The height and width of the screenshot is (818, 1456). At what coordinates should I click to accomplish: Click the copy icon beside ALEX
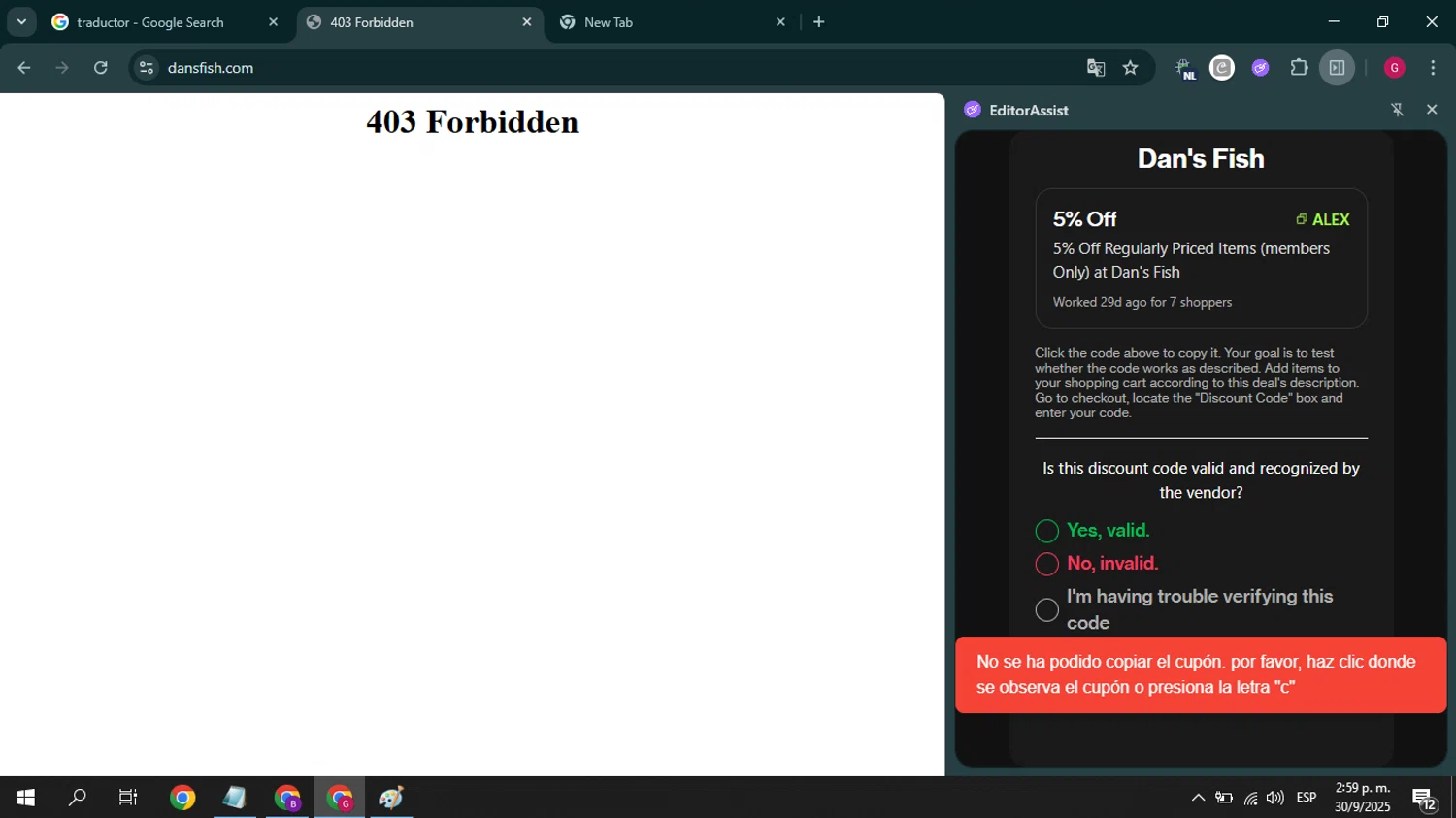pyautogui.click(x=1302, y=219)
